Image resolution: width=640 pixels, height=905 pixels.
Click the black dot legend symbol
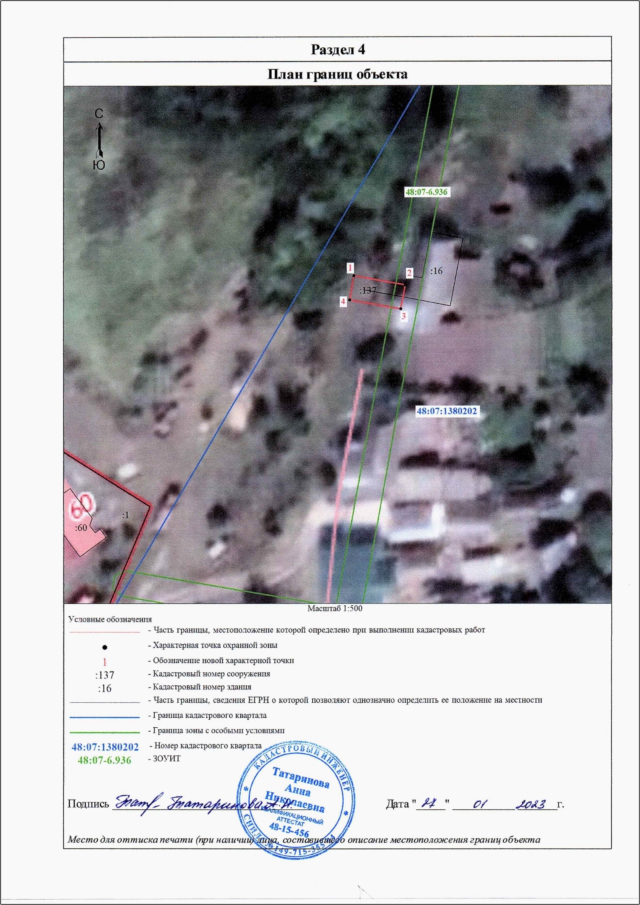[104, 648]
